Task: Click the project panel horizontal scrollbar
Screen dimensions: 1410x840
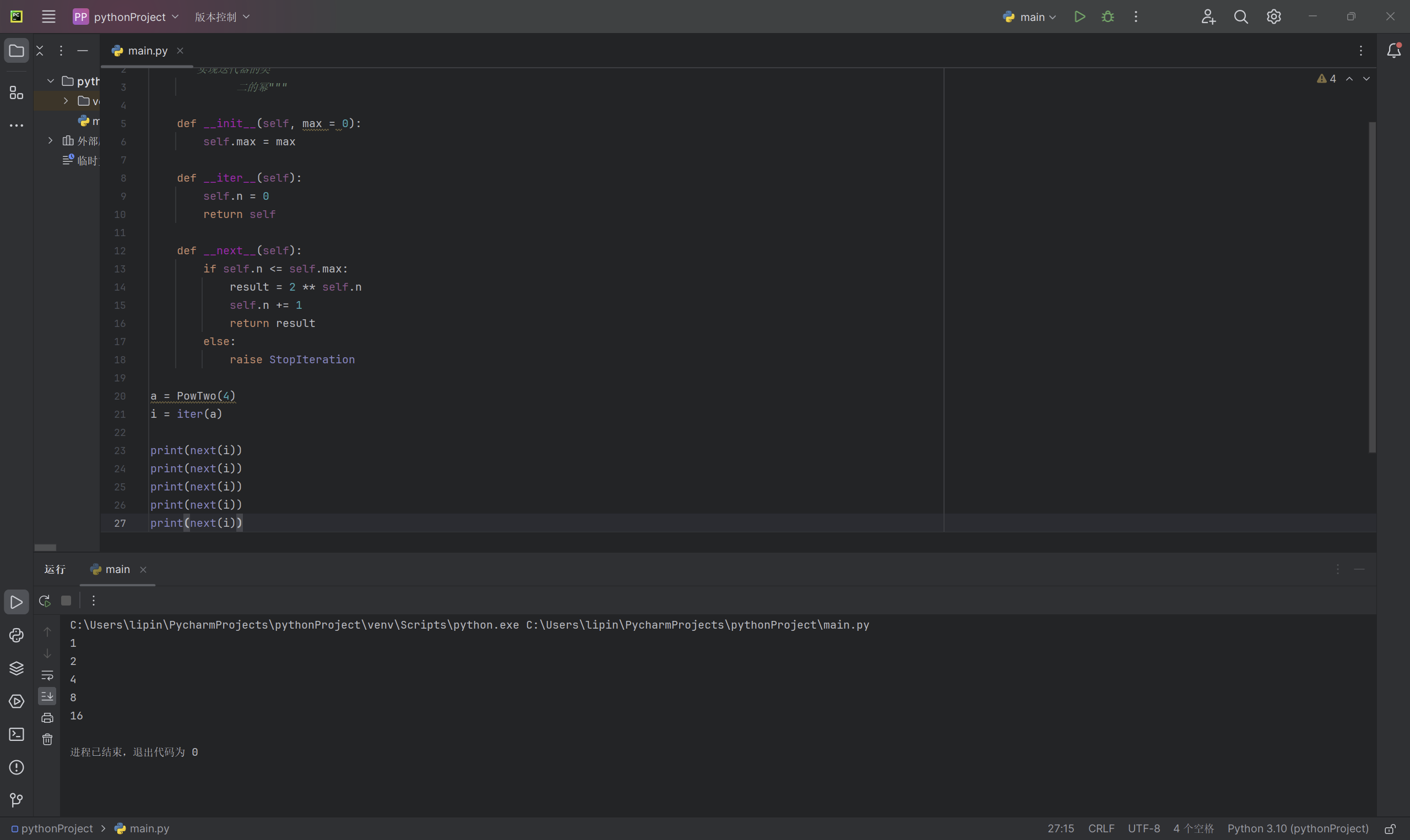Action: click(45, 547)
